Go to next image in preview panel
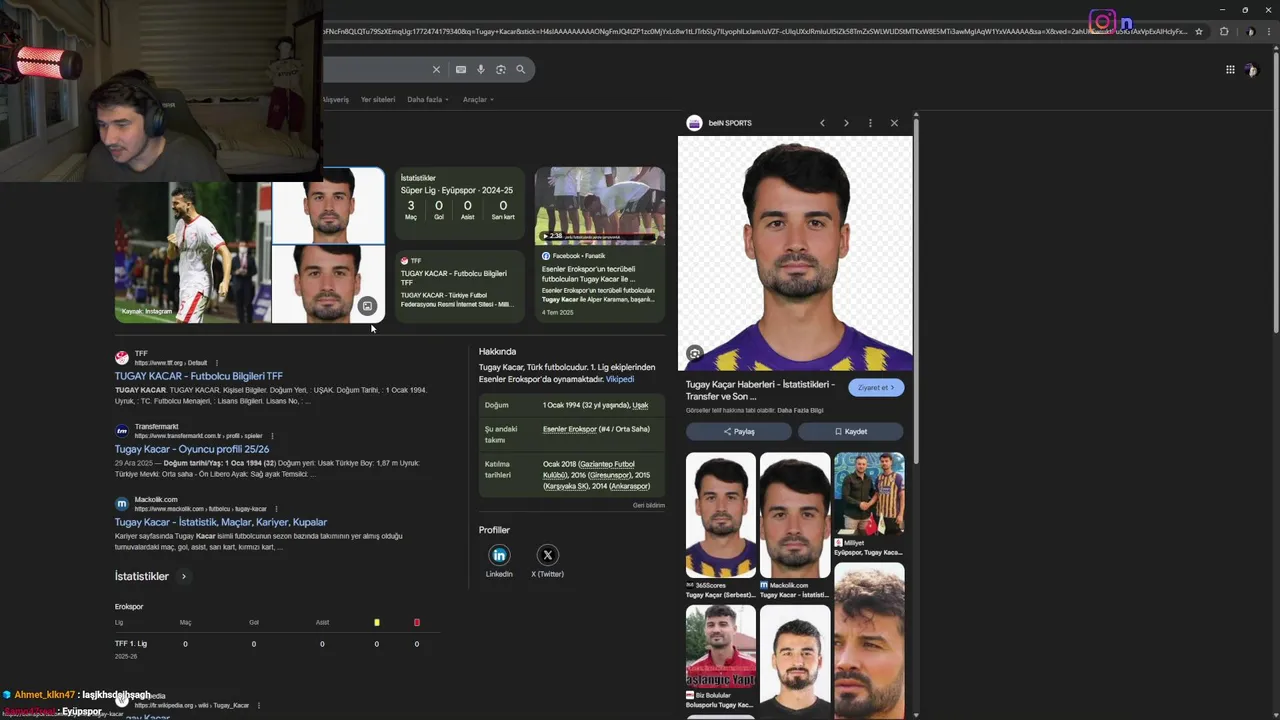The height and width of the screenshot is (720, 1280). 846,123
